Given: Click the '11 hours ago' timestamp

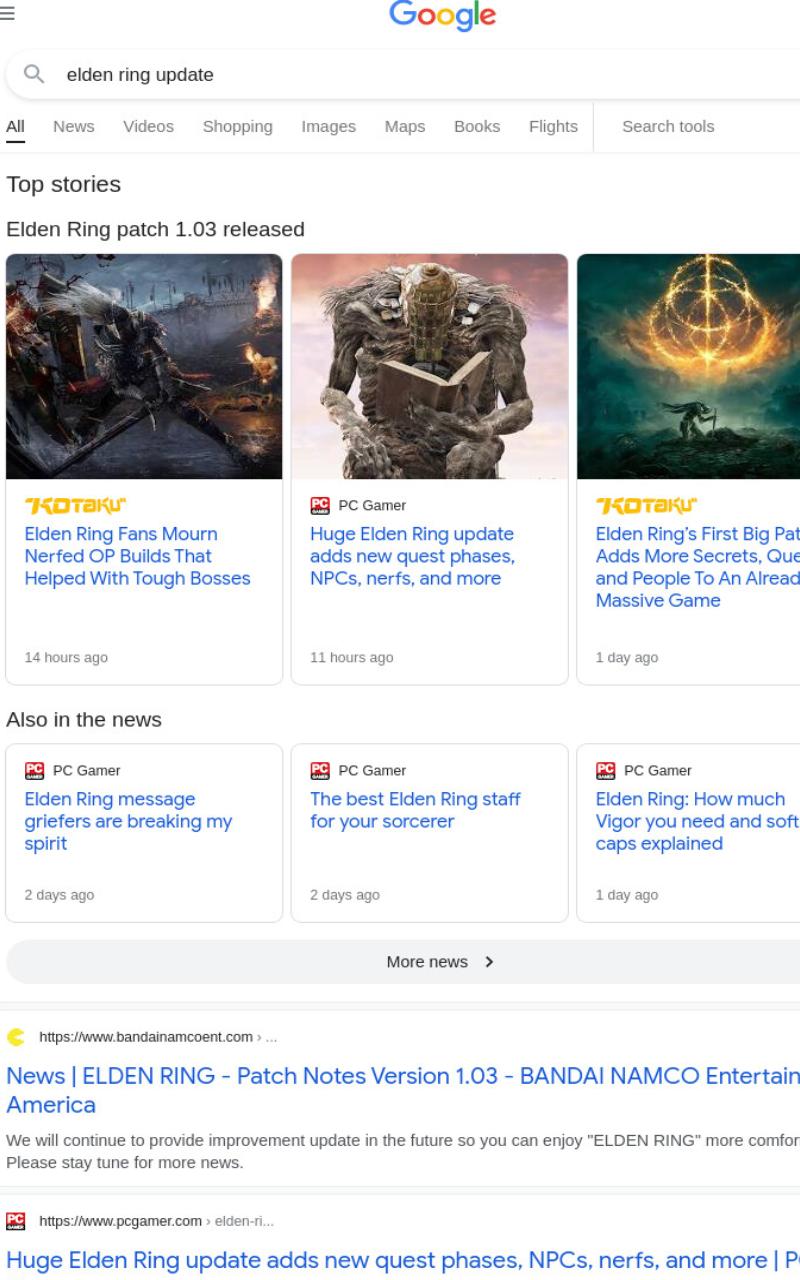Looking at the screenshot, I should (x=352, y=657).
